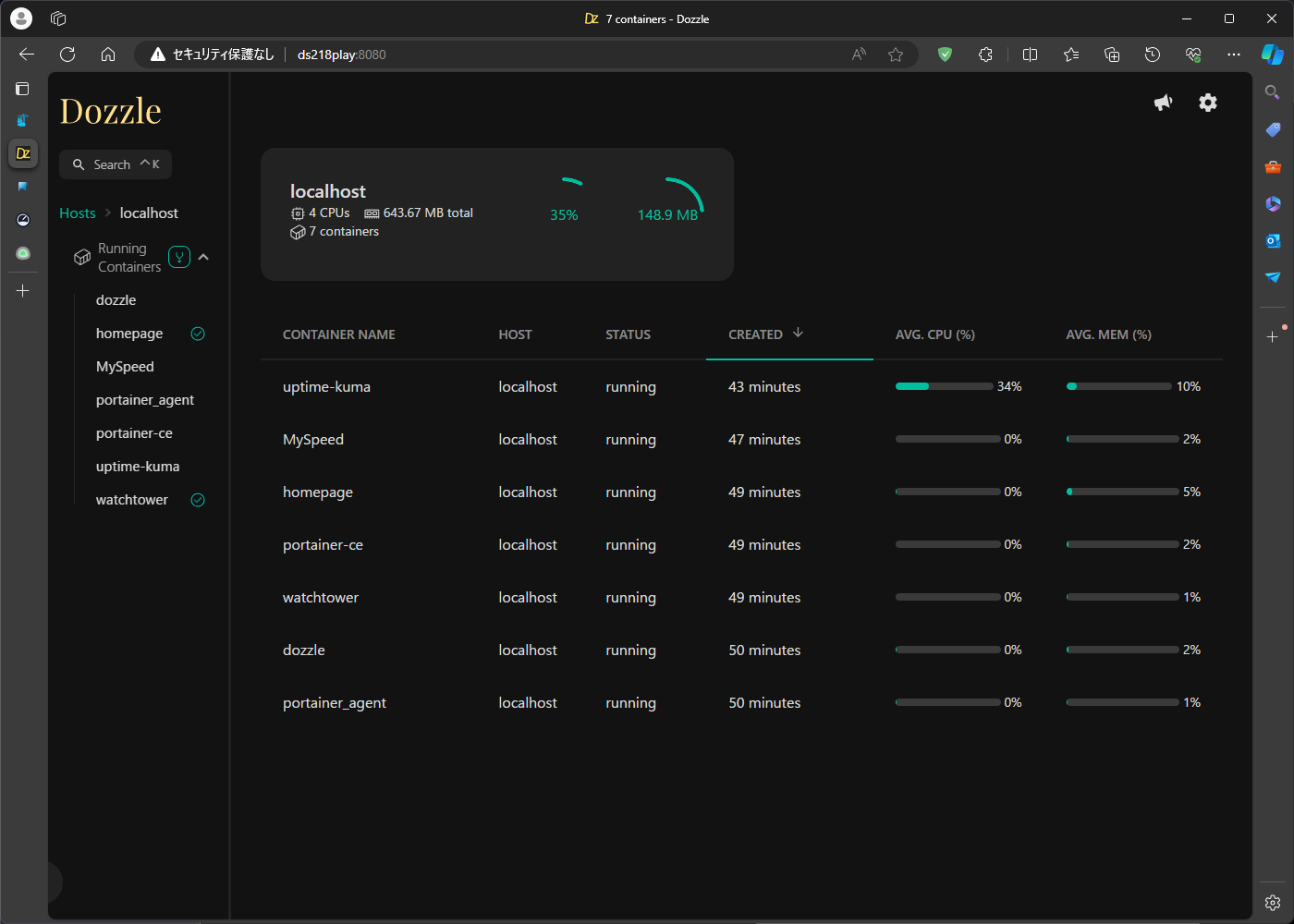
Task: Click the speedometer site icon in Edge sidebar
Action: pyautogui.click(x=23, y=220)
